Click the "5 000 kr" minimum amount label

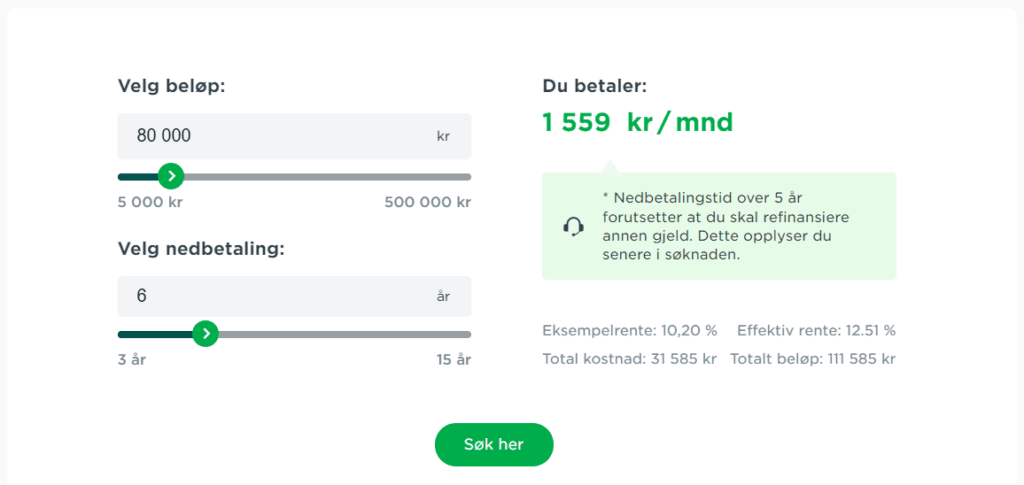(150, 202)
